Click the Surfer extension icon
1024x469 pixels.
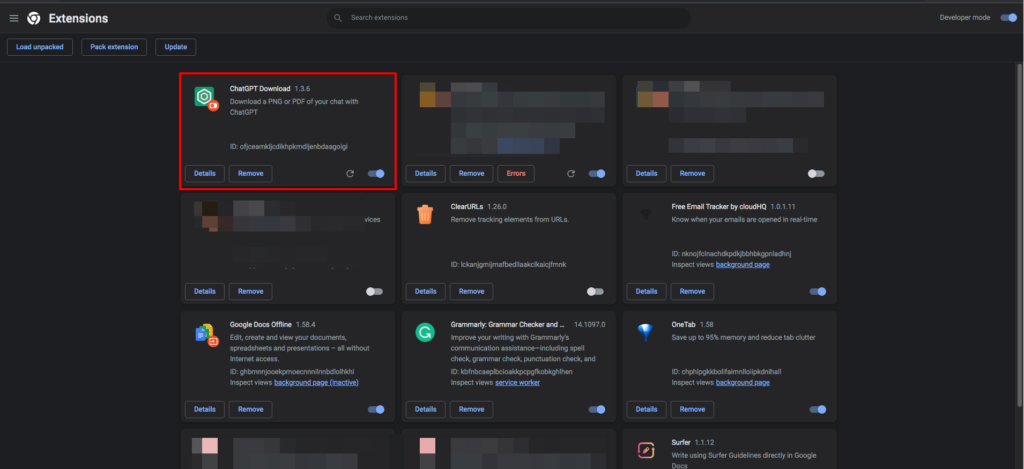coord(645,451)
